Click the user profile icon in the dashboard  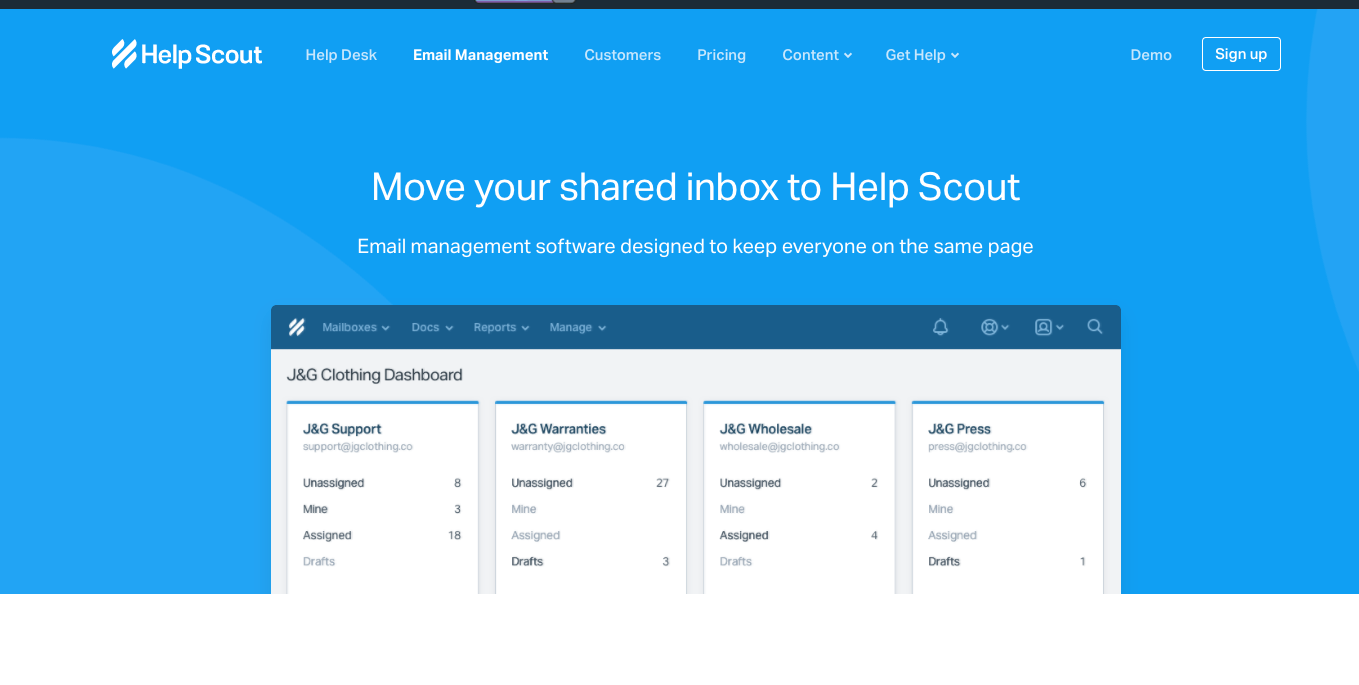click(1049, 327)
